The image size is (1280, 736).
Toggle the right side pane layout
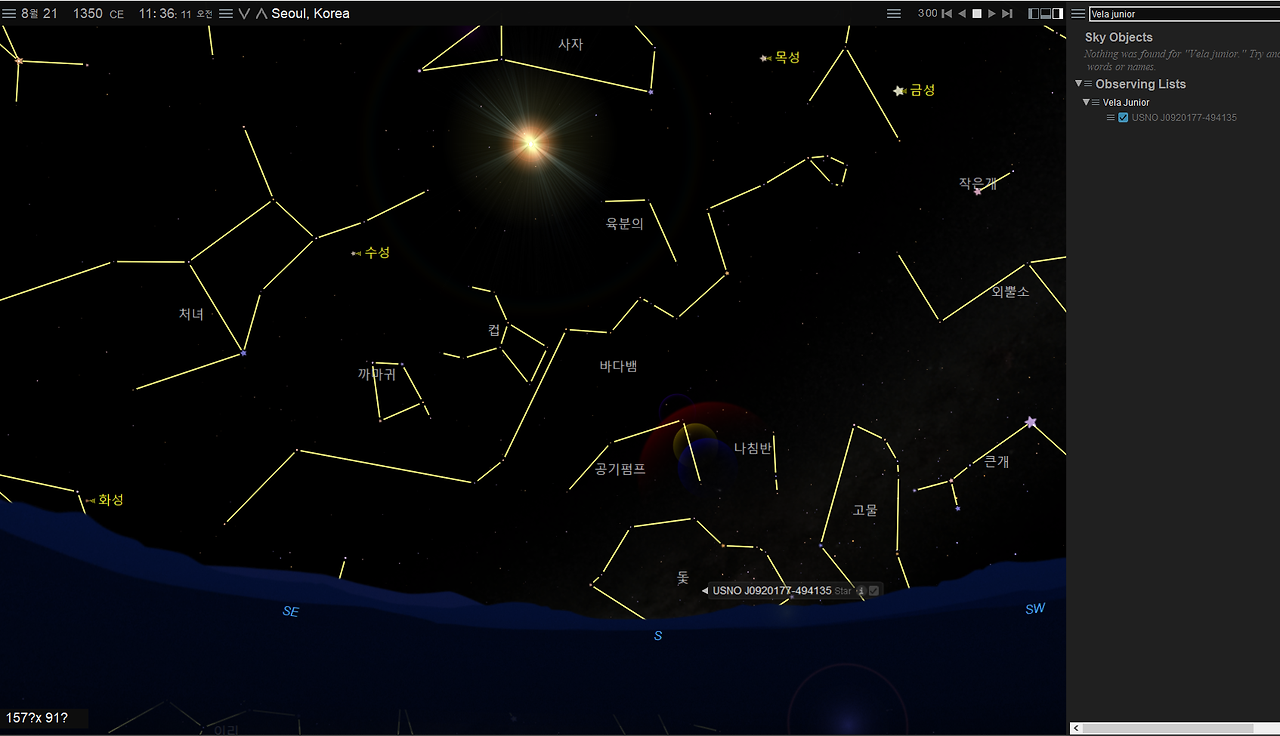1058,14
